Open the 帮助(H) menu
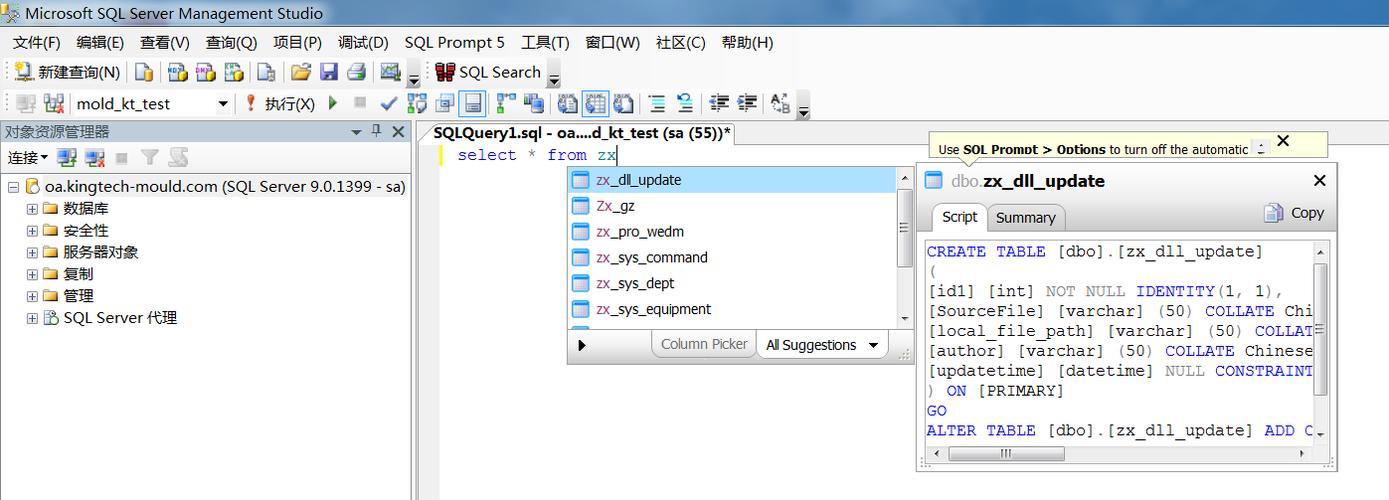 click(x=747, y=42)
